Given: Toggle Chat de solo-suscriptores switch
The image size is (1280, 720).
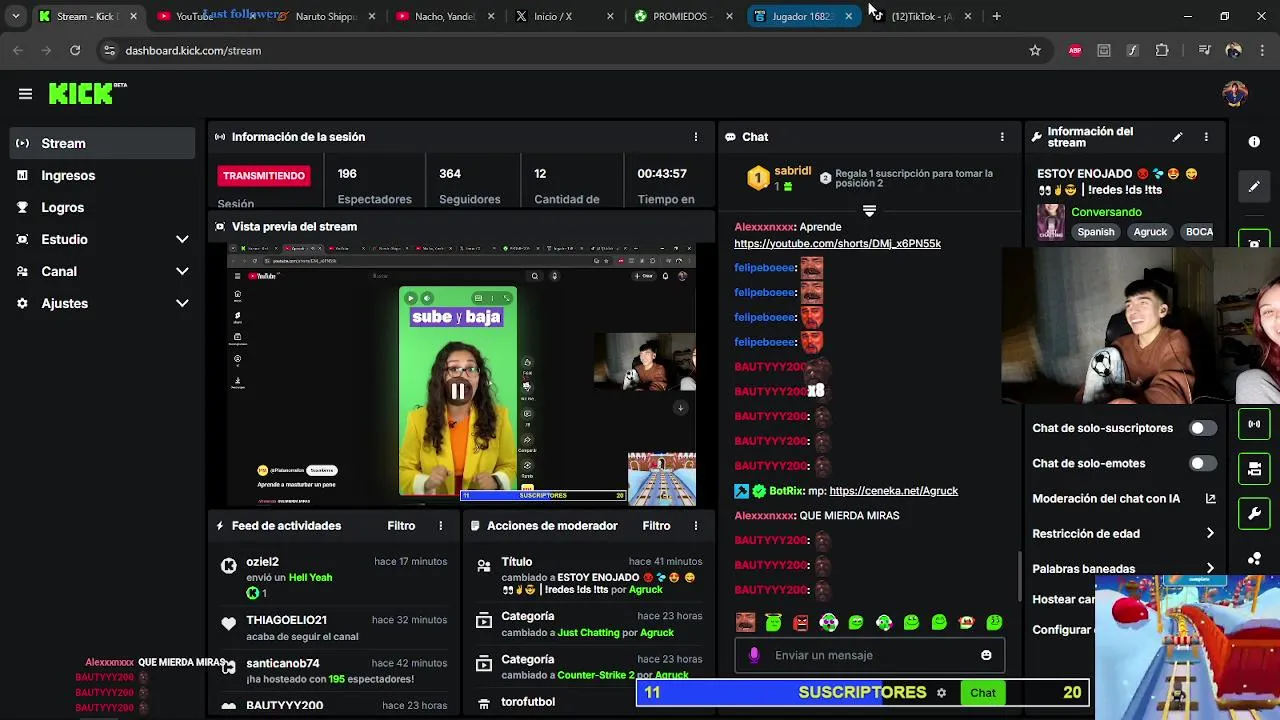Looking at the screenshot, I should pyautogui.click(x=1203, y=428).
